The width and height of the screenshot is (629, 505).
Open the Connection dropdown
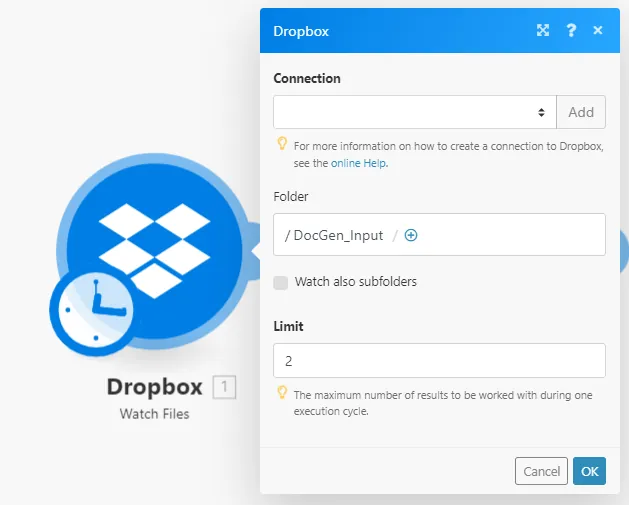pos(415,112)
